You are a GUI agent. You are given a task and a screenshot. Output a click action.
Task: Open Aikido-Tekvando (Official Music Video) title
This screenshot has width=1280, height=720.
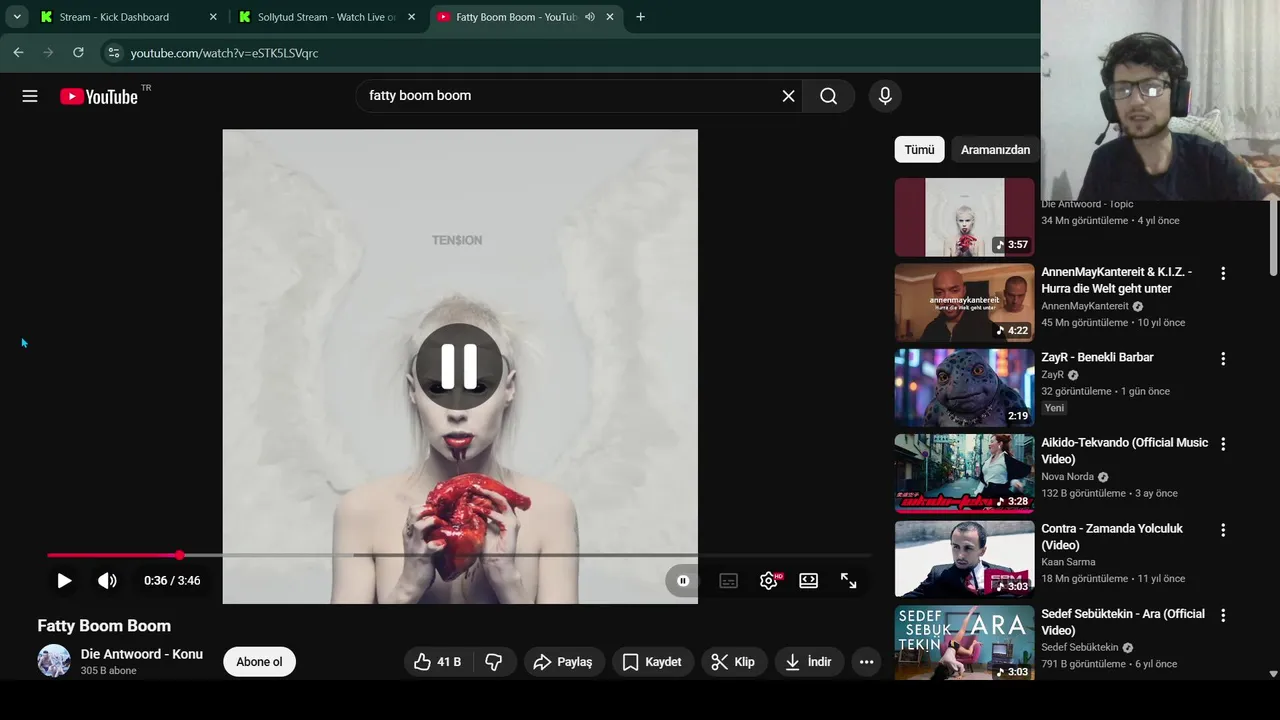point(1124,451)
